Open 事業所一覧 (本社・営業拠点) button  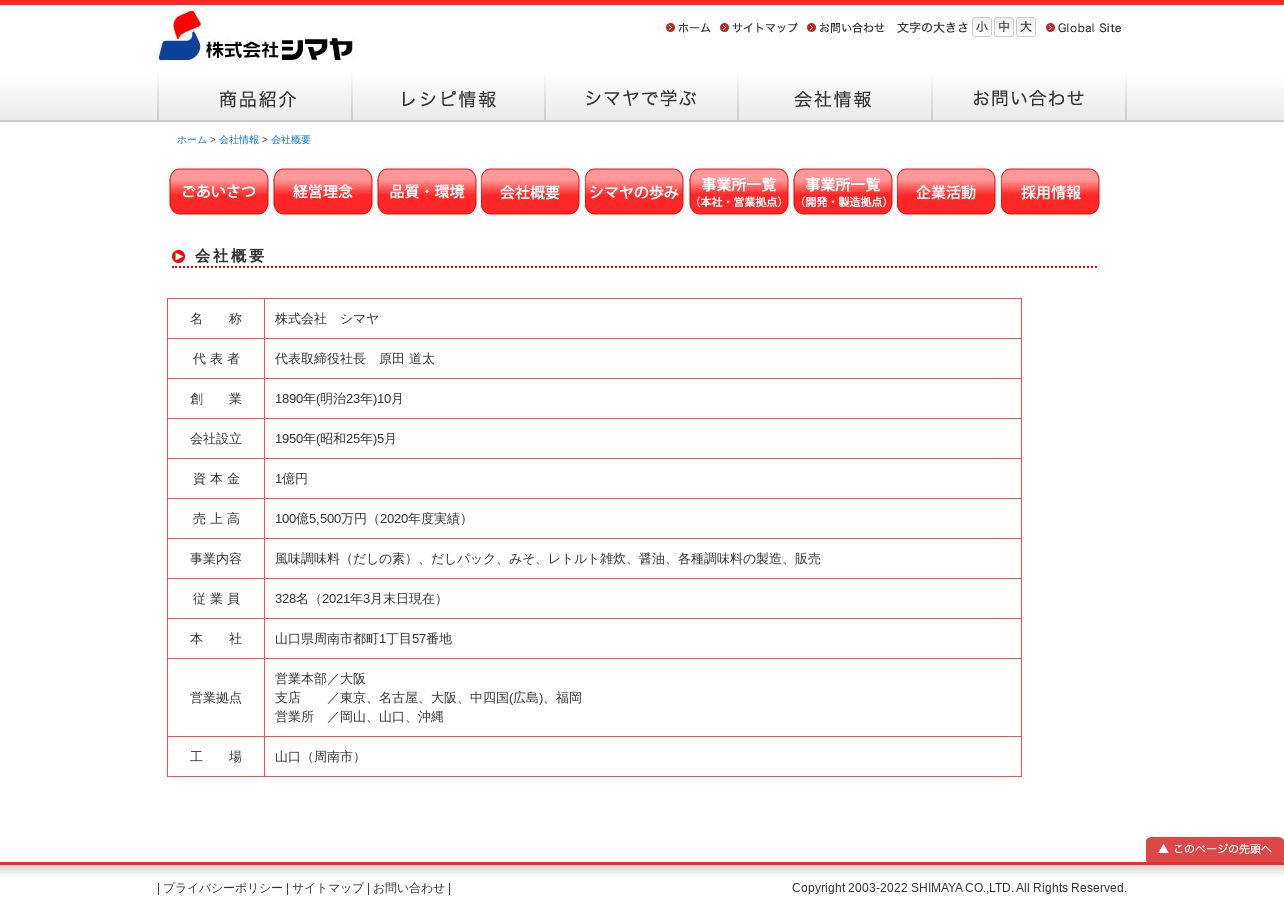[x=739, y=191]
